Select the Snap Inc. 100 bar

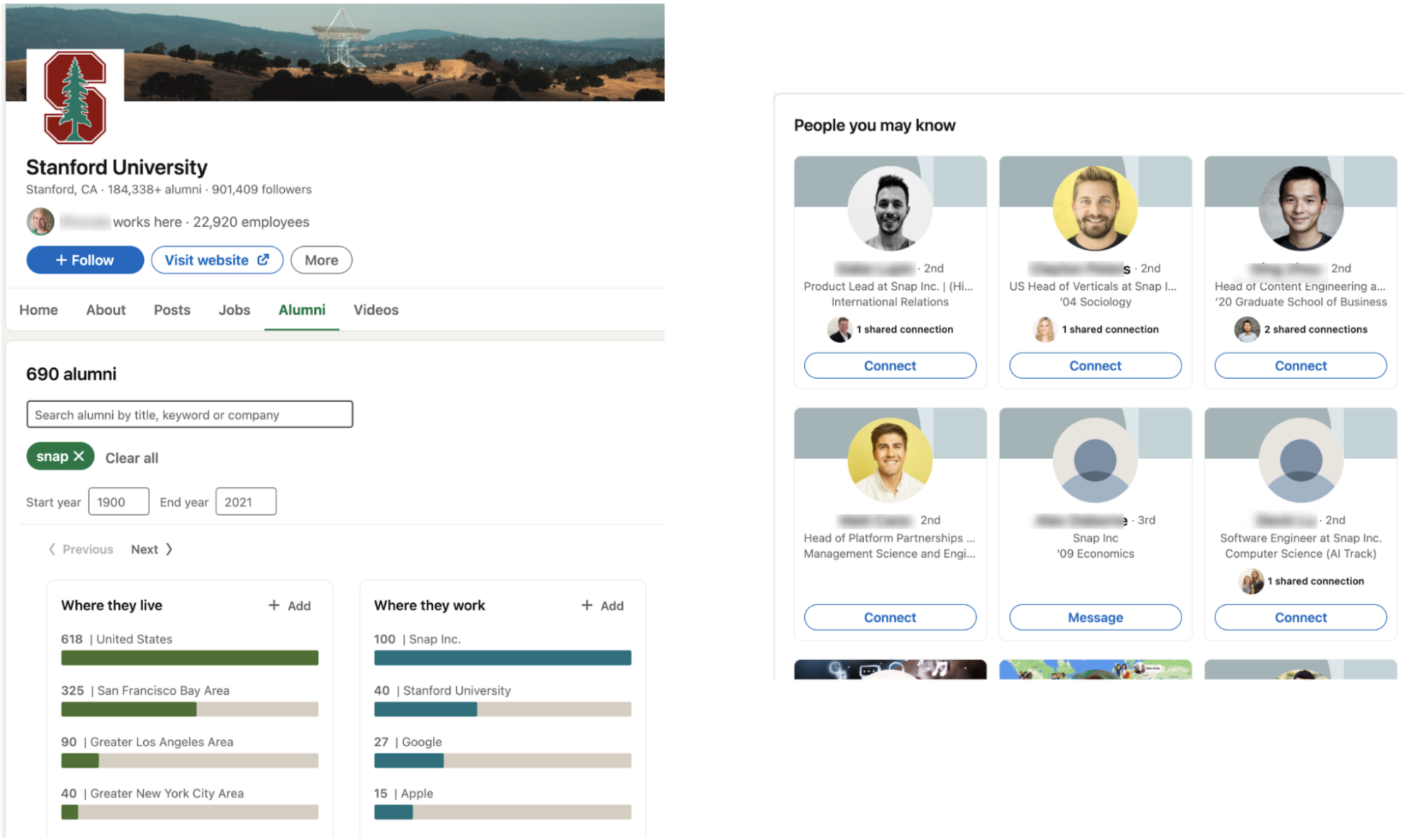pos(502,658)
